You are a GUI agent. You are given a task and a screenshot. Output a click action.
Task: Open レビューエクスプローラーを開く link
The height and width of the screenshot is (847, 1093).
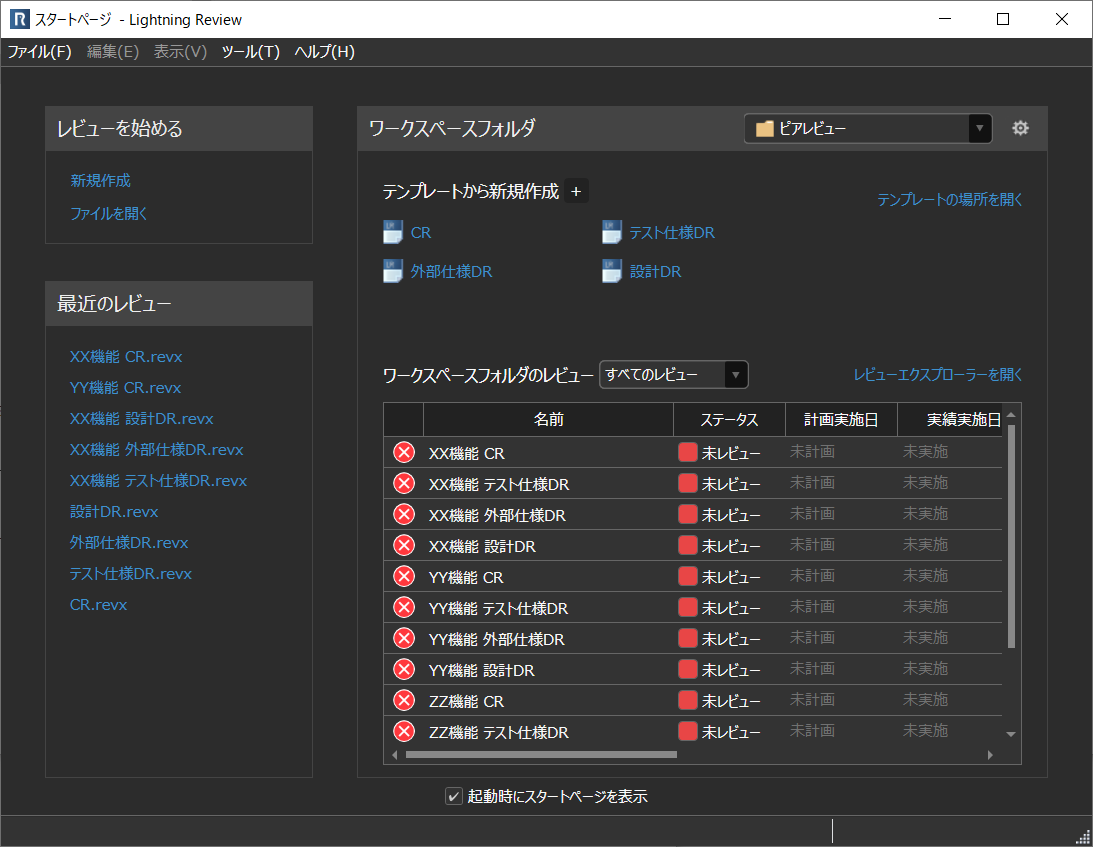click(x=938, y=374)
